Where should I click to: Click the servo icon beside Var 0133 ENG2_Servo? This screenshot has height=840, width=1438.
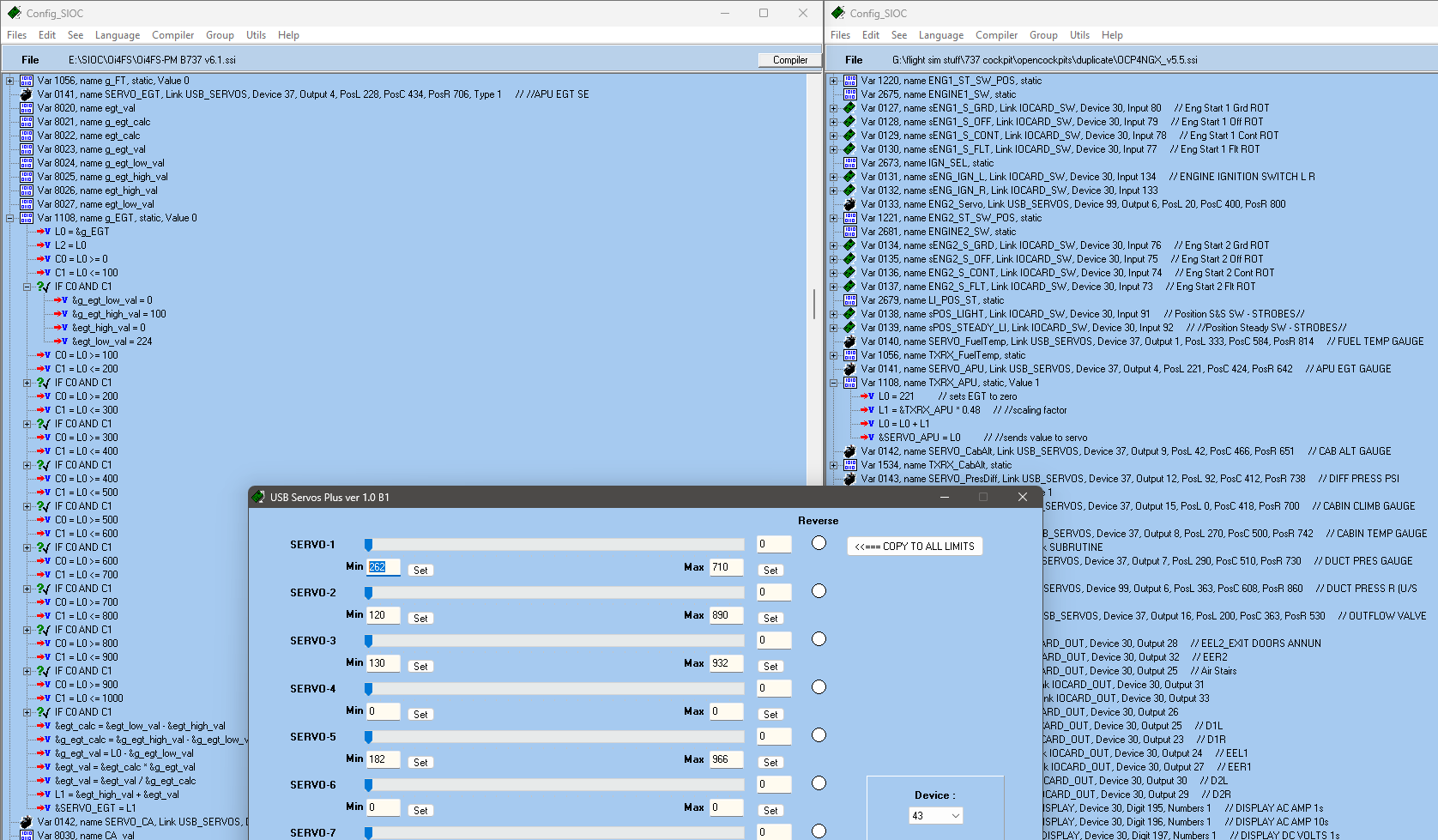click(849, 204)
